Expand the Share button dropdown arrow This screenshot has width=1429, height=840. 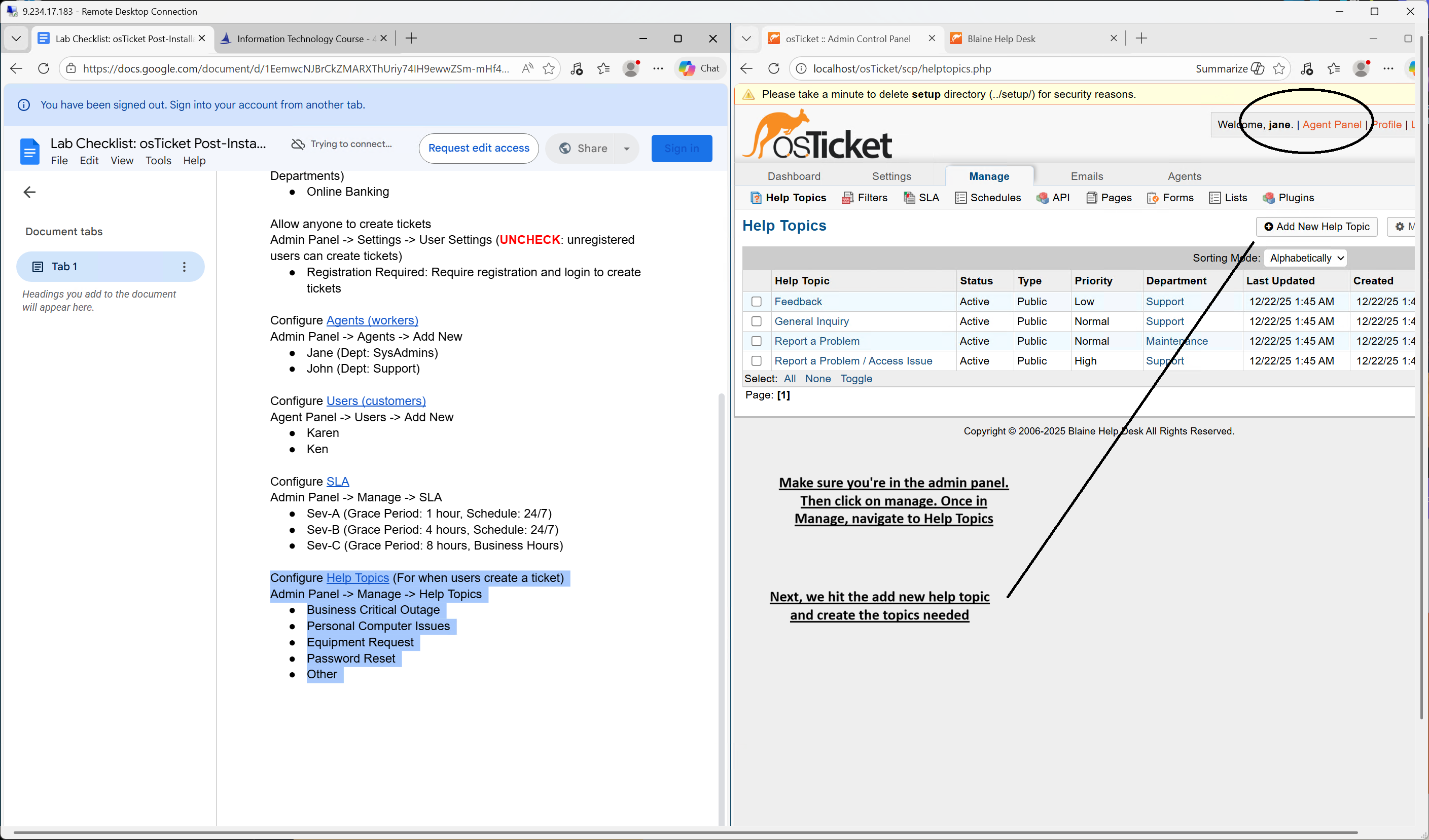[627, 149]
